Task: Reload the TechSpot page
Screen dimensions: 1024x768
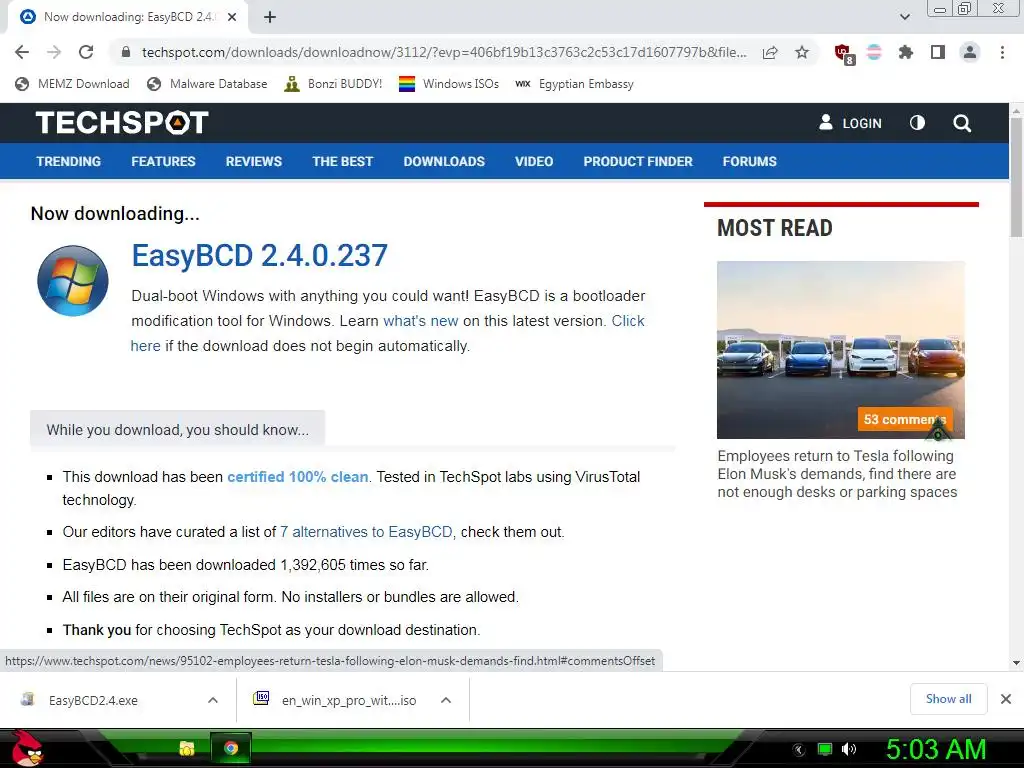Action: [86, 52]
